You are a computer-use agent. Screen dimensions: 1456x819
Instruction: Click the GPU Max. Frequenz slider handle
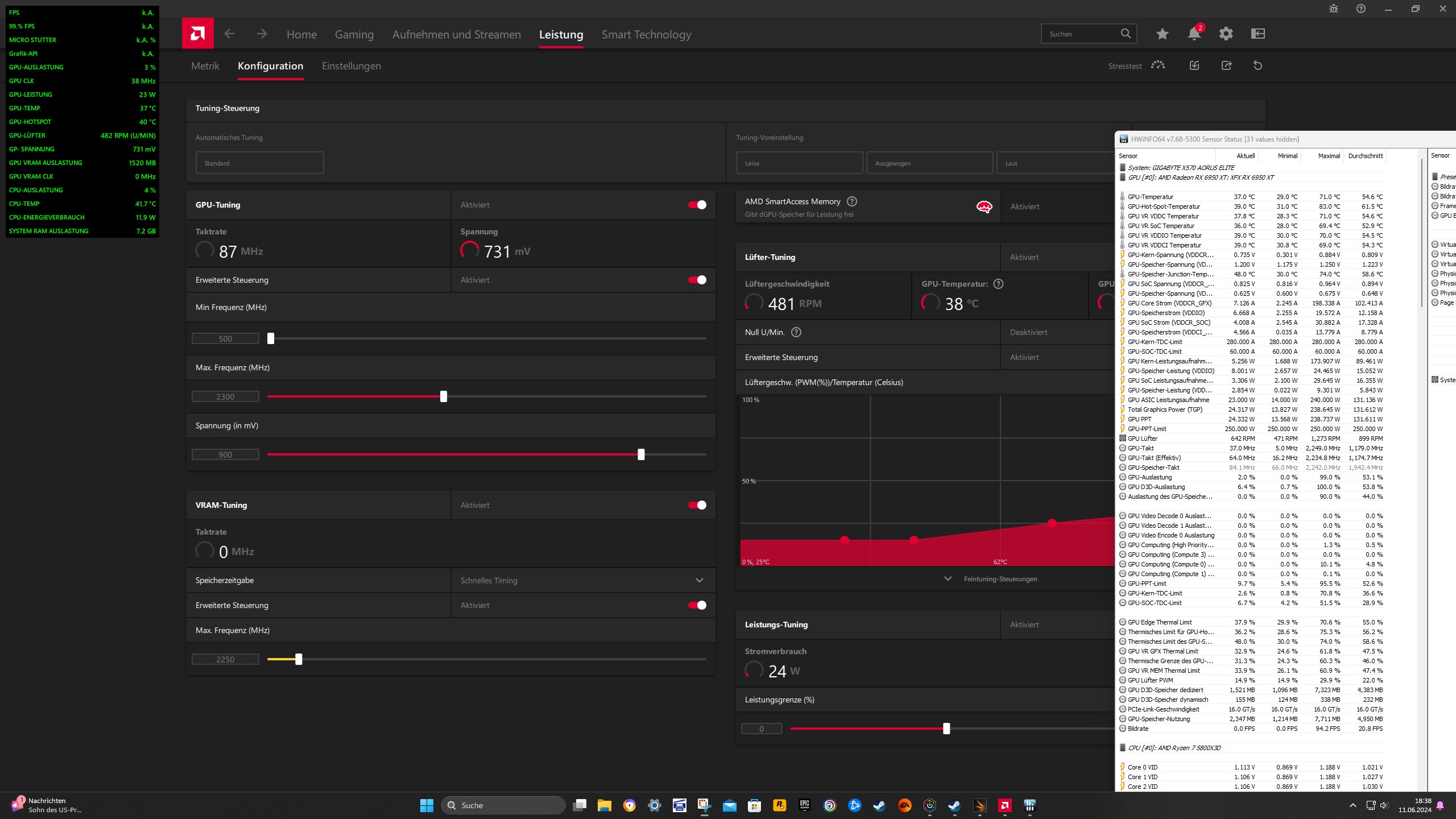click(444, 396)
